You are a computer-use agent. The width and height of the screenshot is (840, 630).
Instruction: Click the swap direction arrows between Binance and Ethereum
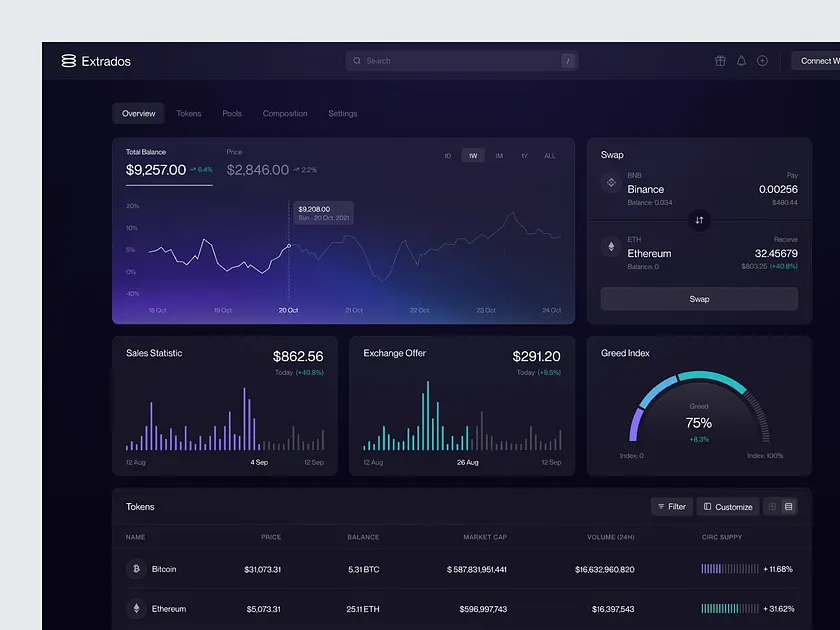click(x=699, y=220)
